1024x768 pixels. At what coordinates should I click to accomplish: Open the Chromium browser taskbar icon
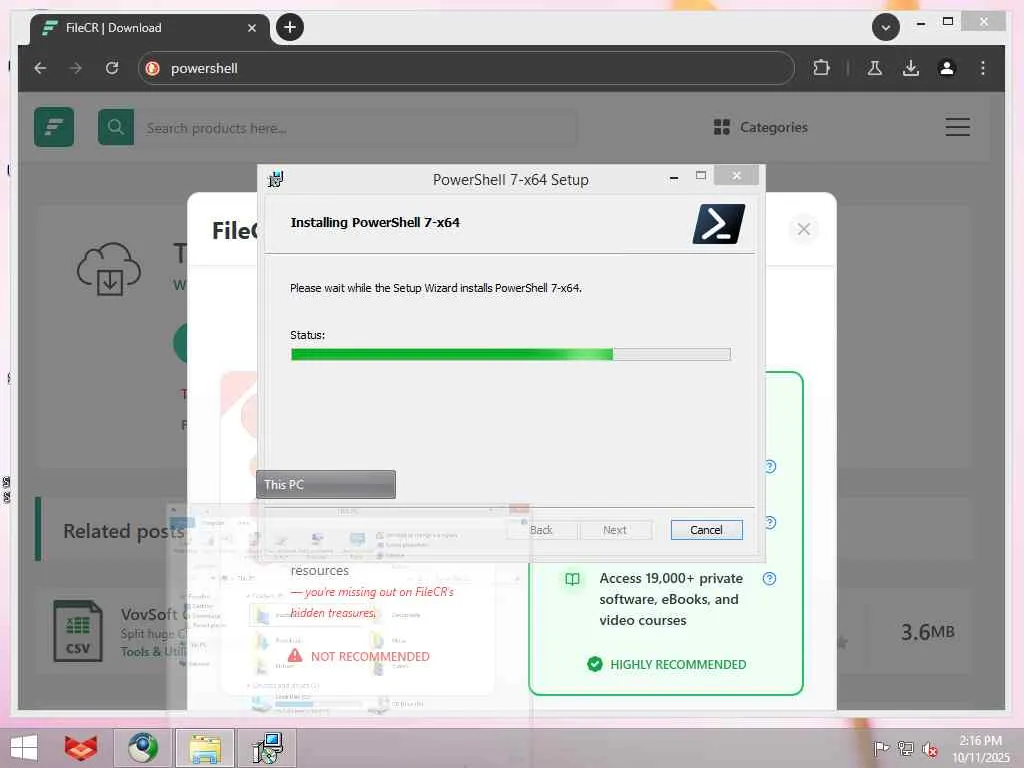pos(143,748)
